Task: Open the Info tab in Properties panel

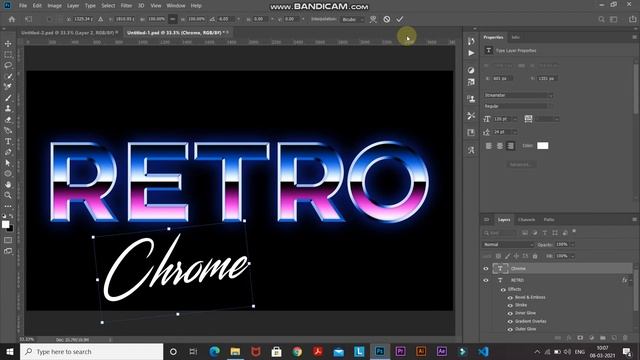Action: tap(516, 37)
